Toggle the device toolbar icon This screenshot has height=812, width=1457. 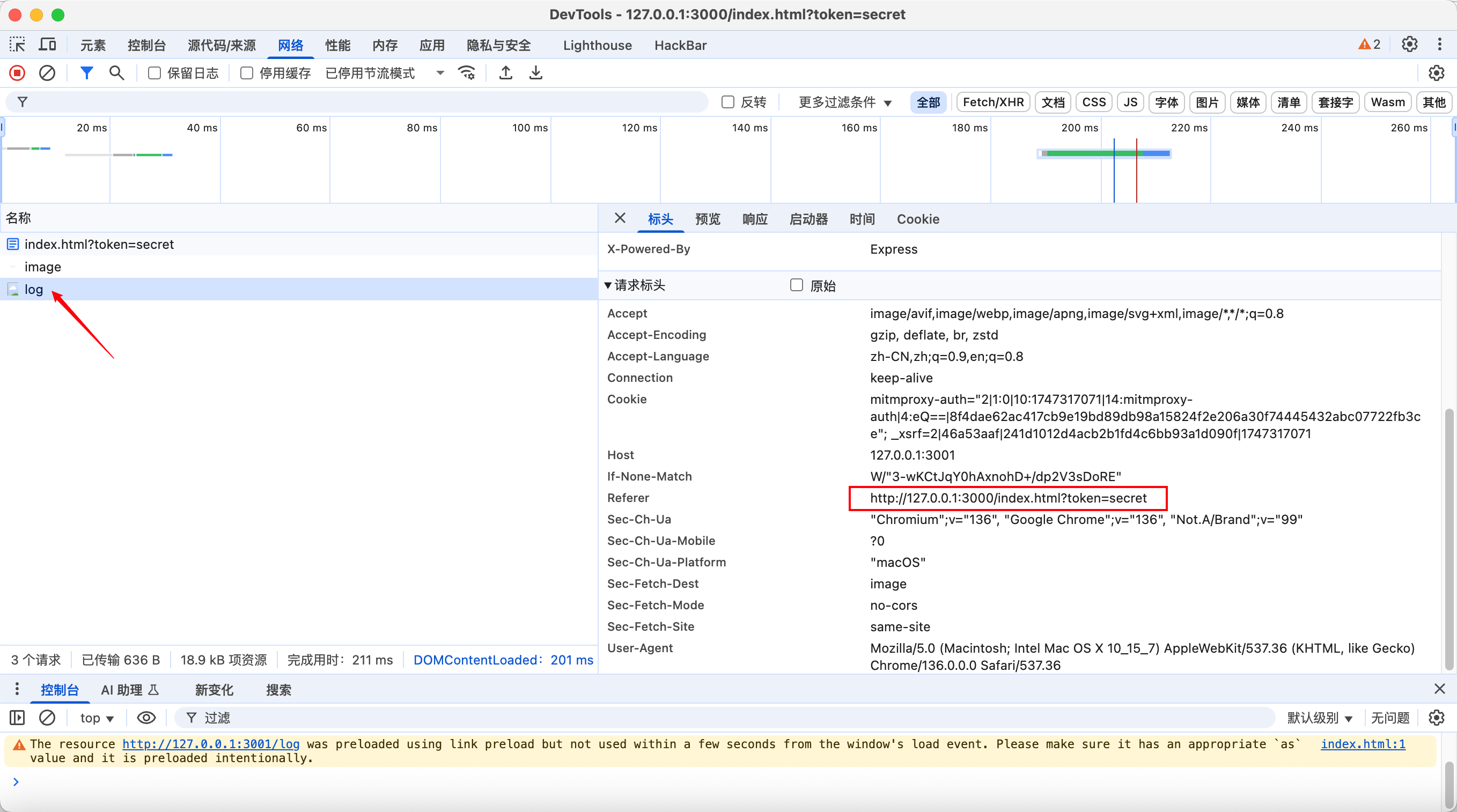48,45
